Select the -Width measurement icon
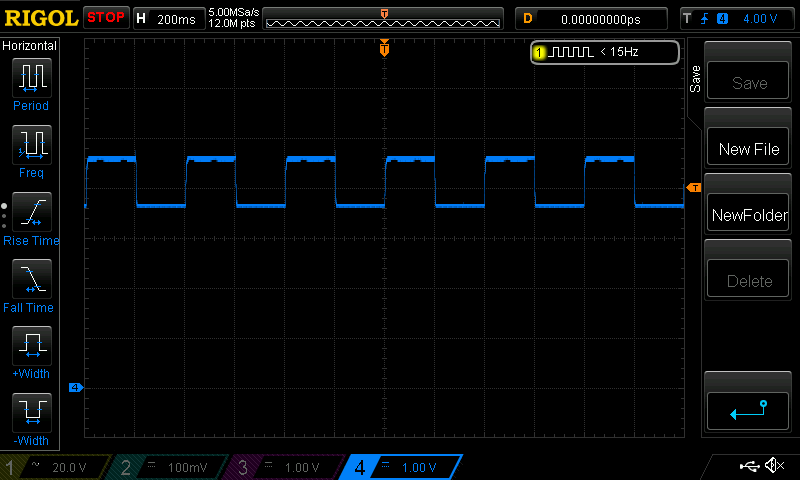Image resolution: width=800 pixels, height=480 pixels. pyautogui.click(x=31, y=414)
